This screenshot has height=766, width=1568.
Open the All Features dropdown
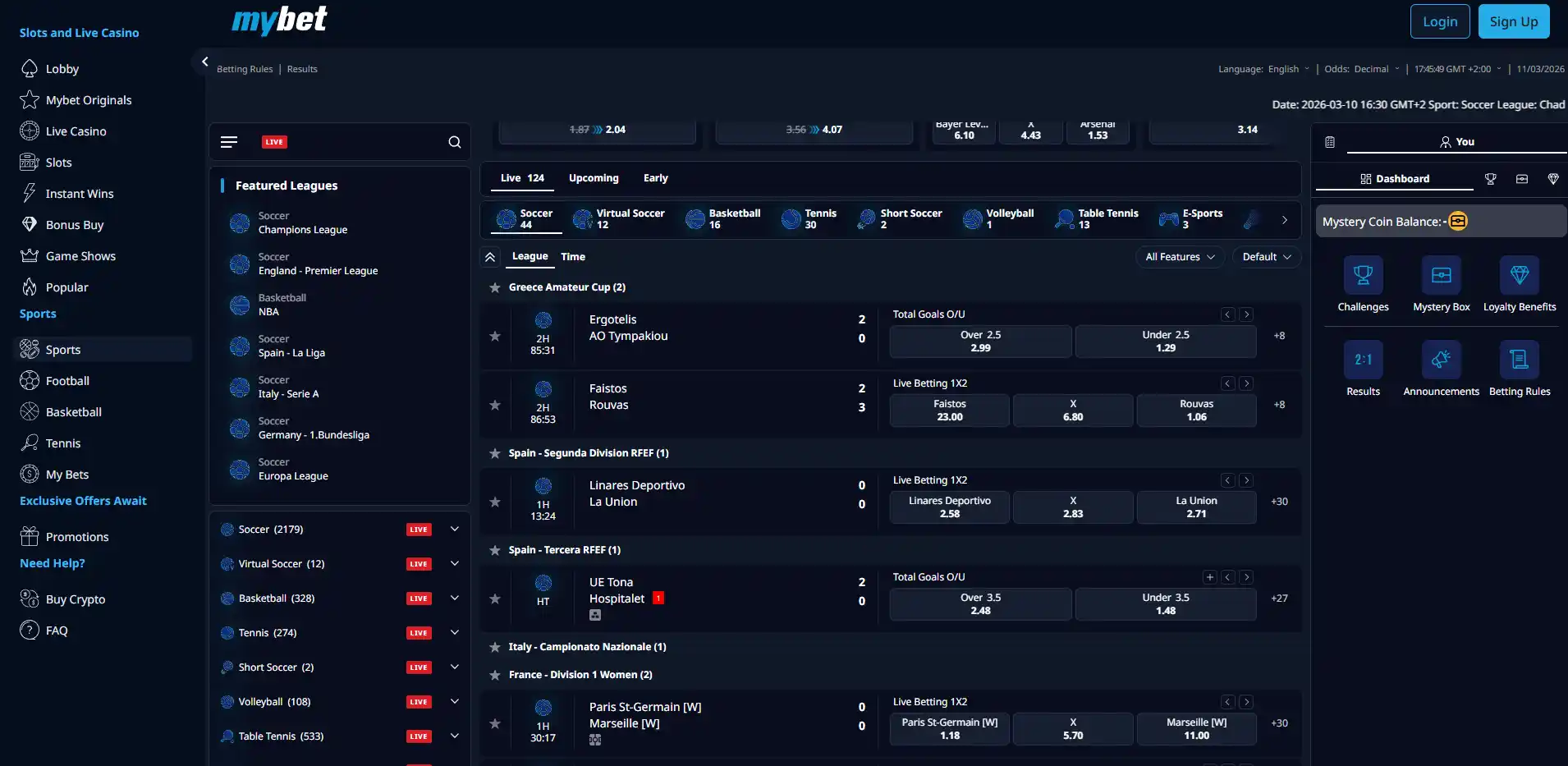1181,257
